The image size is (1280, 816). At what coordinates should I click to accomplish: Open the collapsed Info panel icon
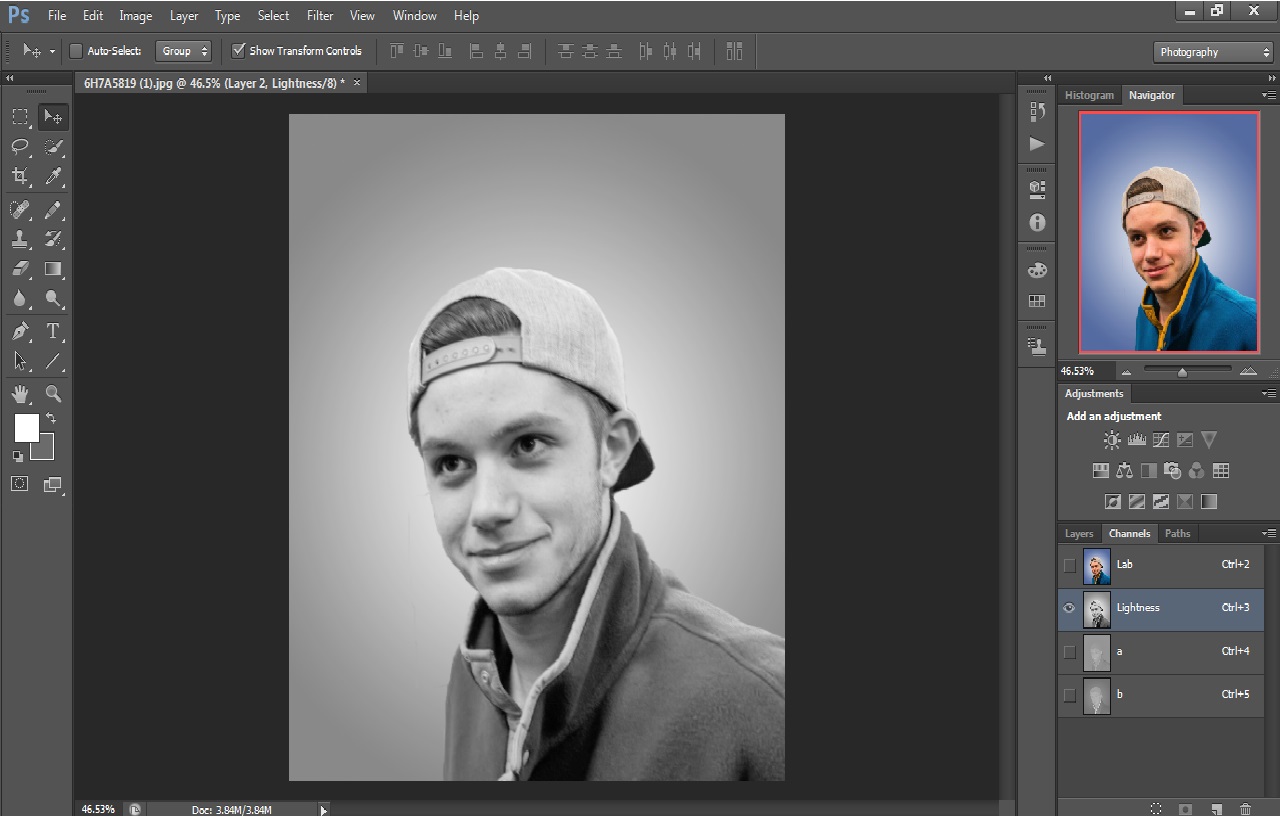pyautogui.click(x=1037, y=222)
